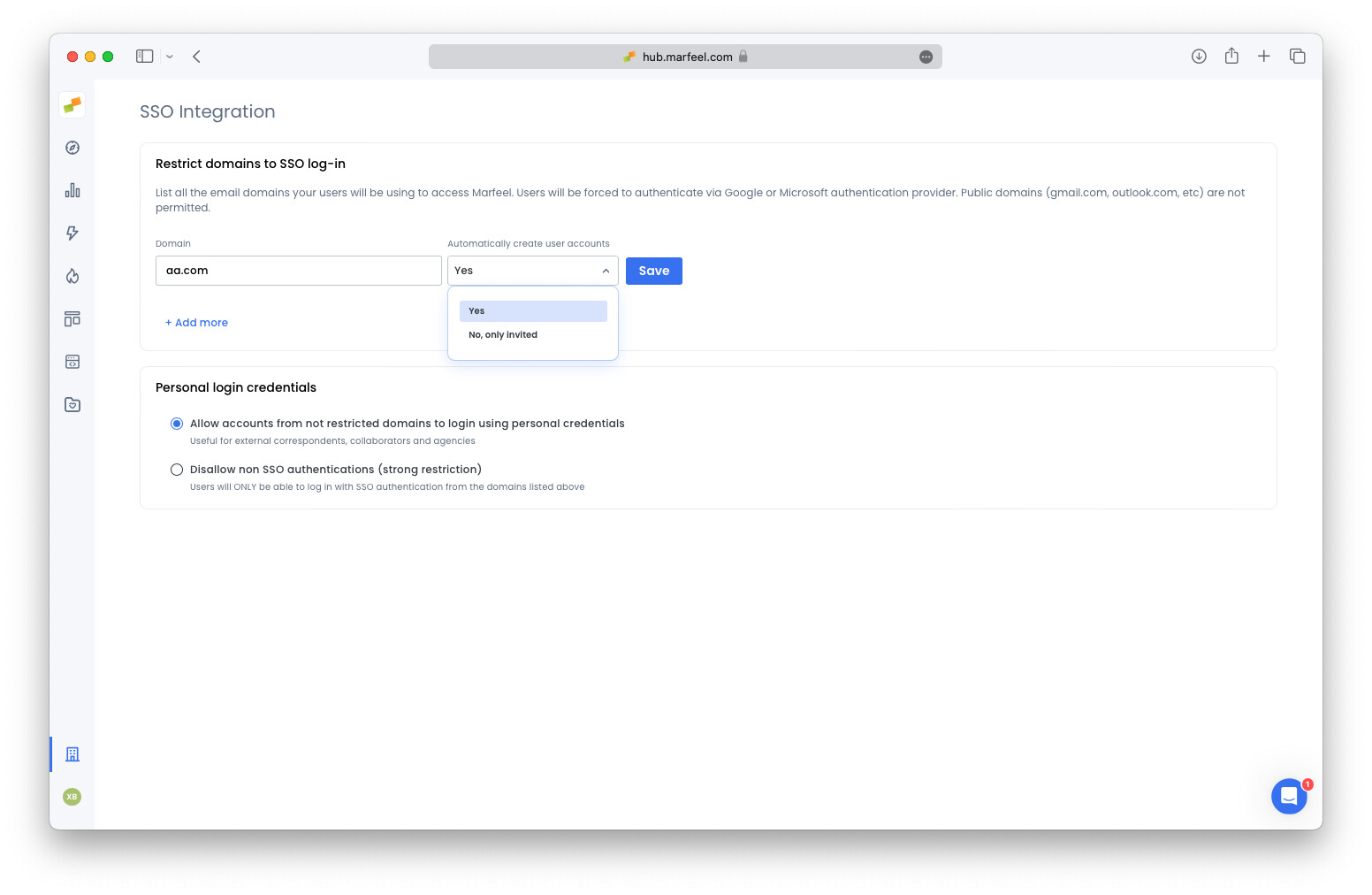Select the compass explore icon in sidebar
The height and width of the screenshot is (895, 1372).
pyautogui.click(x=72, y=148)
